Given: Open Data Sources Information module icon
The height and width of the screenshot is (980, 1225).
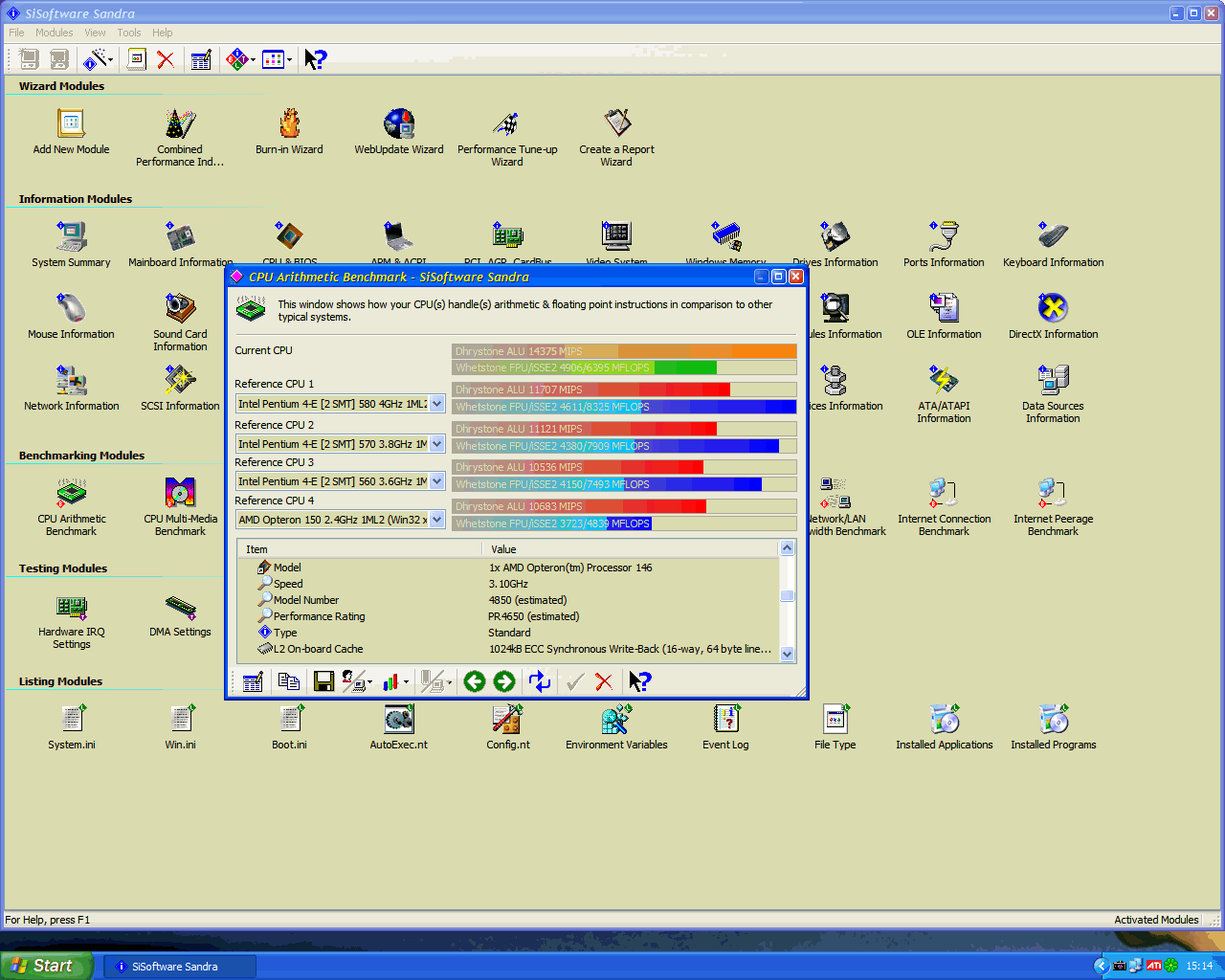Looking at the screenshot, I should 1053,380.
